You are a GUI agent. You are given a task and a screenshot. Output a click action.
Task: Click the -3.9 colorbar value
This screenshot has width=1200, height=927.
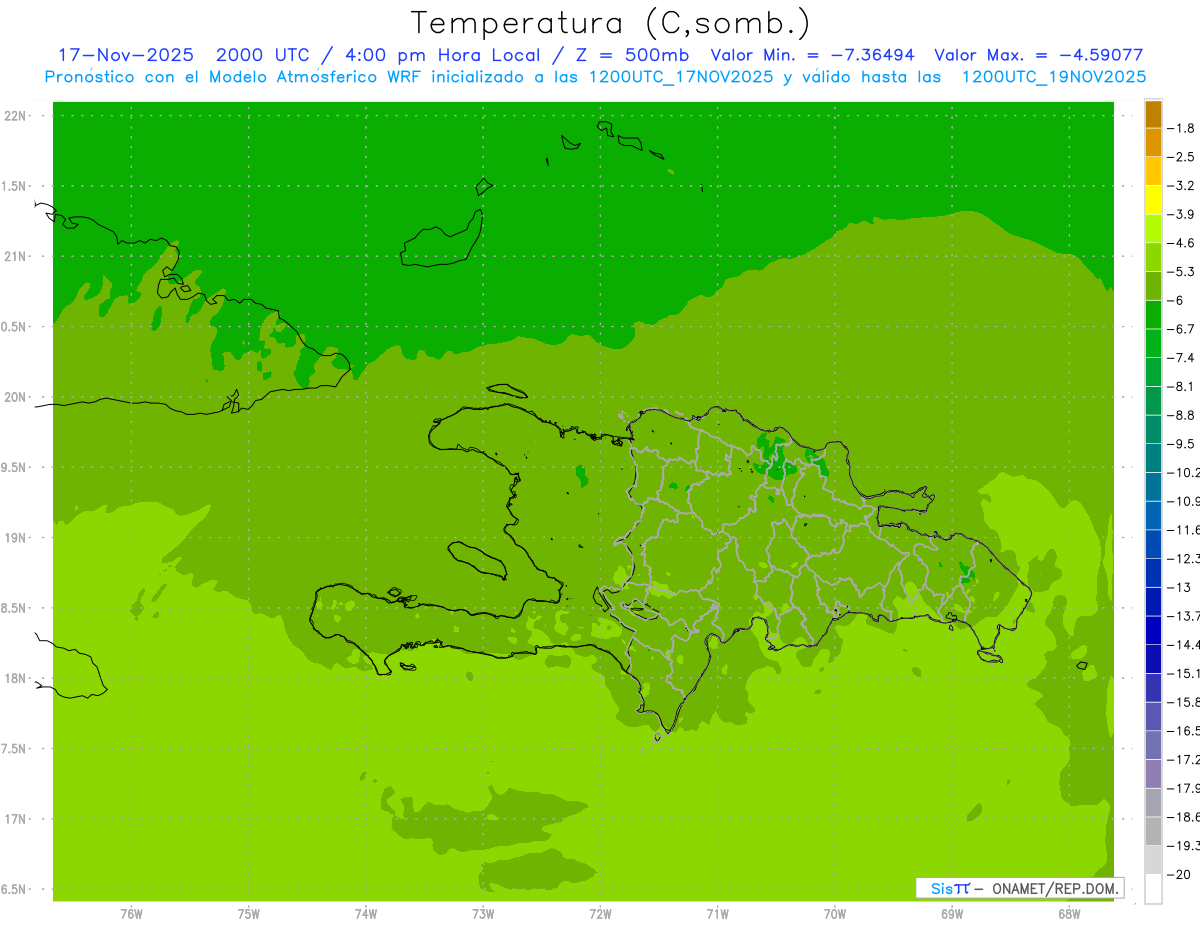click(1182, 214)
